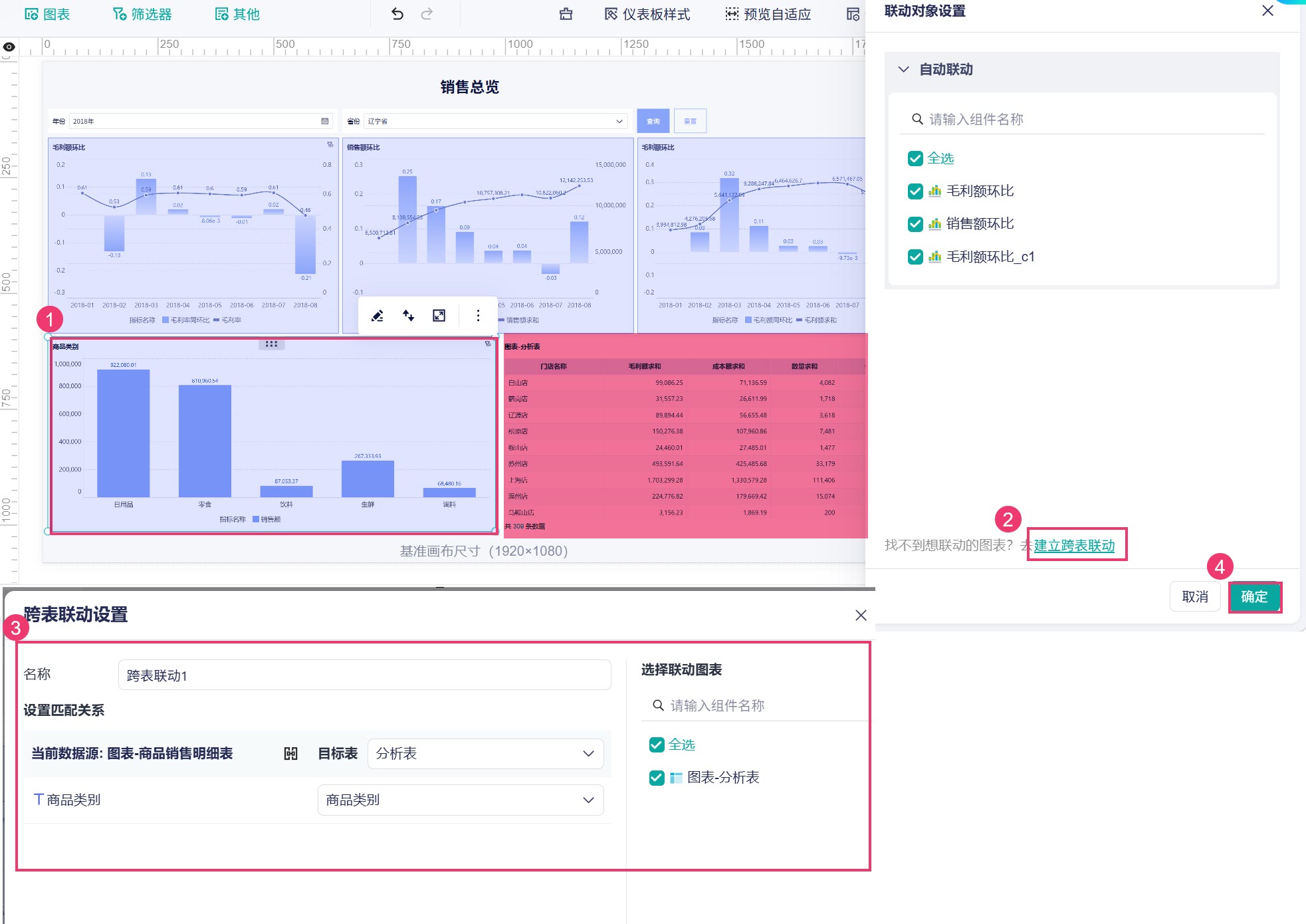Toggle the 销售额环比 checkbox

915,224
